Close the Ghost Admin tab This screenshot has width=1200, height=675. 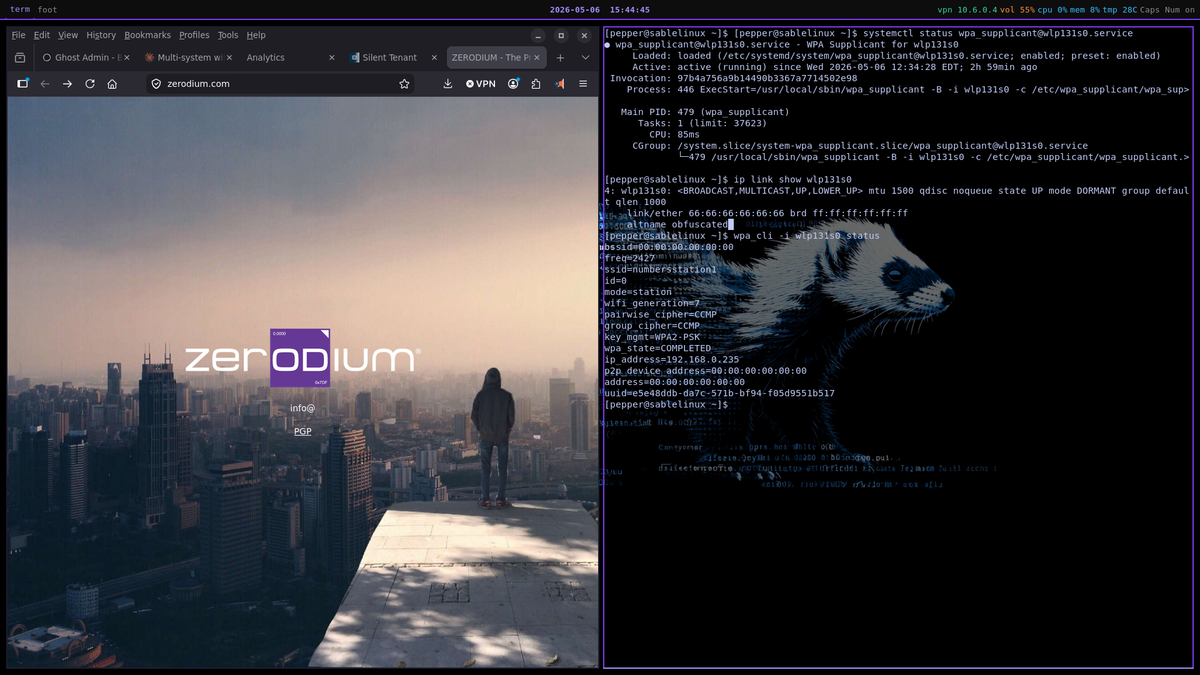click(126, 58)
